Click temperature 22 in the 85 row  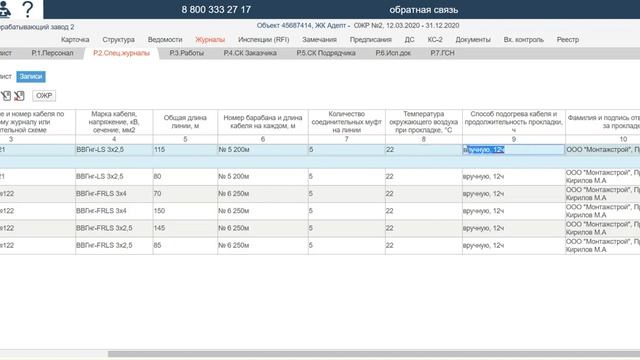click(423, 245)
